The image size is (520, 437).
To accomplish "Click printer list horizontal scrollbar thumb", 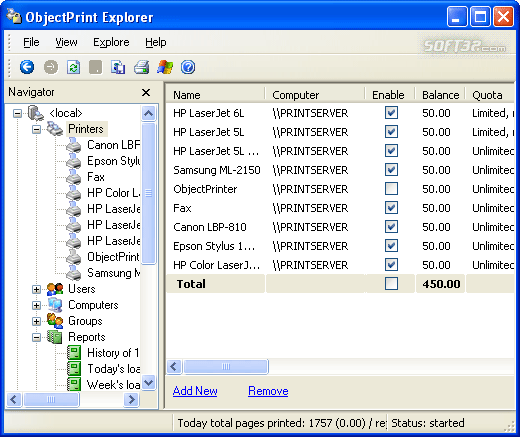I will tap(226, 367).
